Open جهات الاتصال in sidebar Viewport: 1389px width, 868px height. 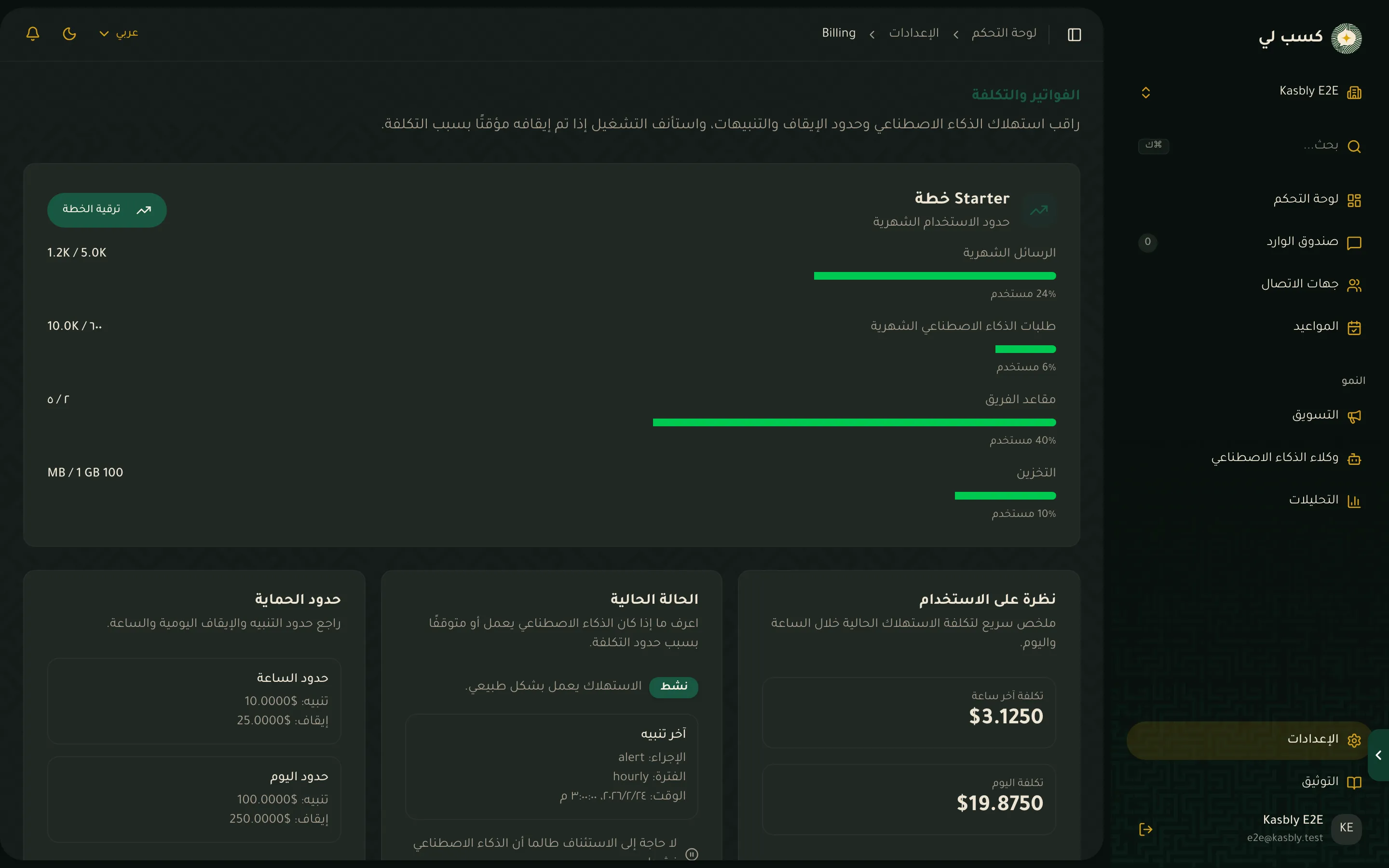tap(1251, 285)
